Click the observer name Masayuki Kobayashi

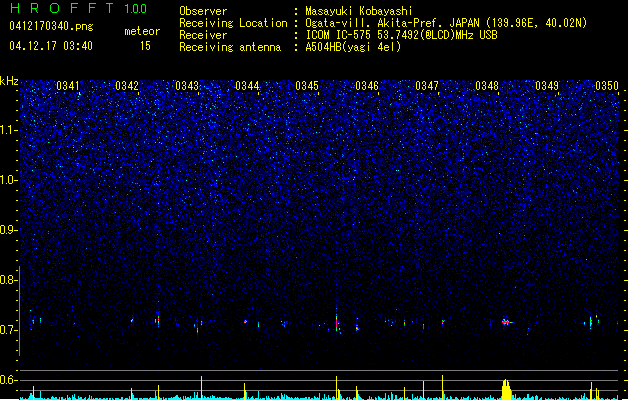[359, 11]
